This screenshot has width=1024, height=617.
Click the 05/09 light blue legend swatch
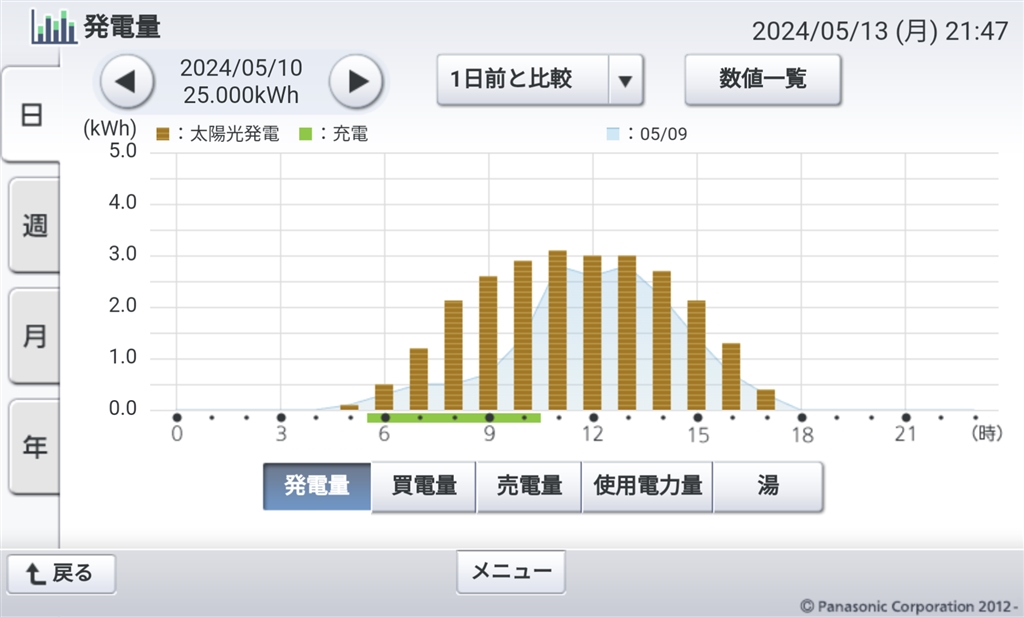click(613, 134)
